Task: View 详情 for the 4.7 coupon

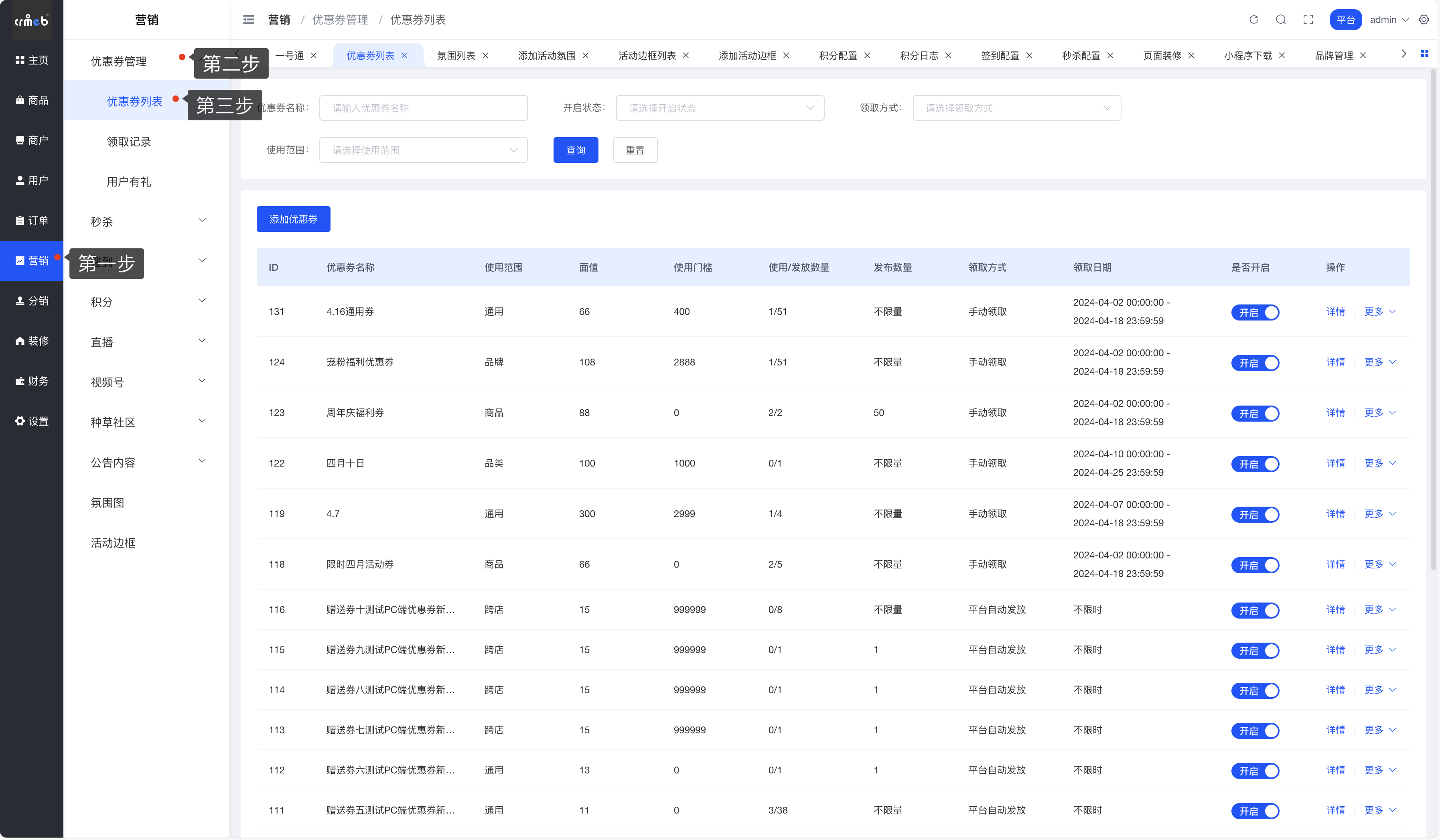Action: click(x=1335, y=514)
